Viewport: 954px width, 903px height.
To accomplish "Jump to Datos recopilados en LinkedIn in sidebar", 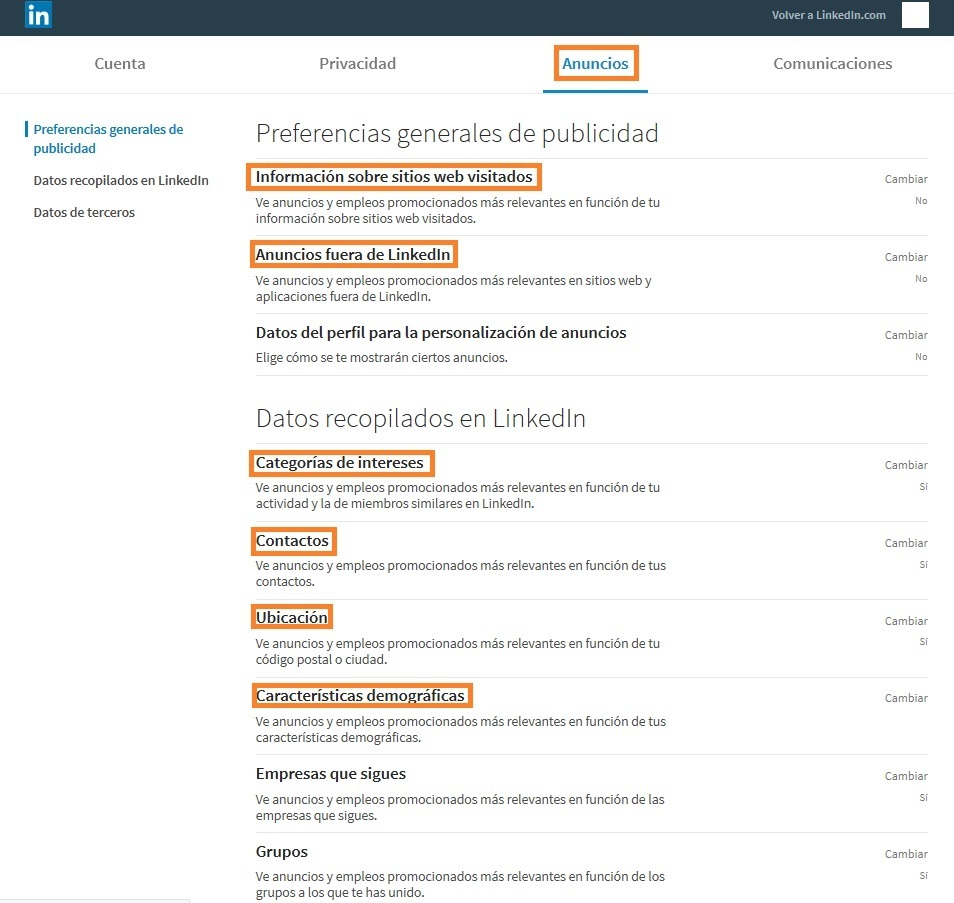I will (121, 181).
